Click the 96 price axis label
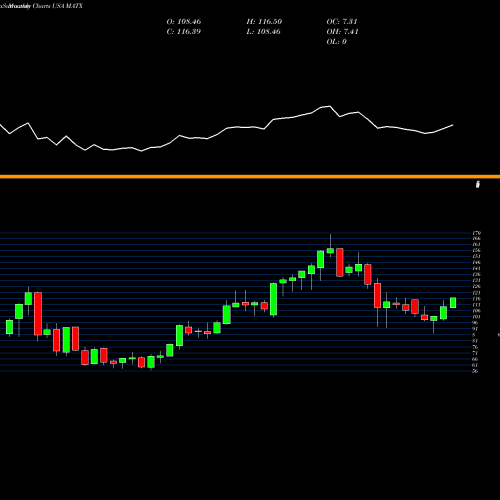 475,323
